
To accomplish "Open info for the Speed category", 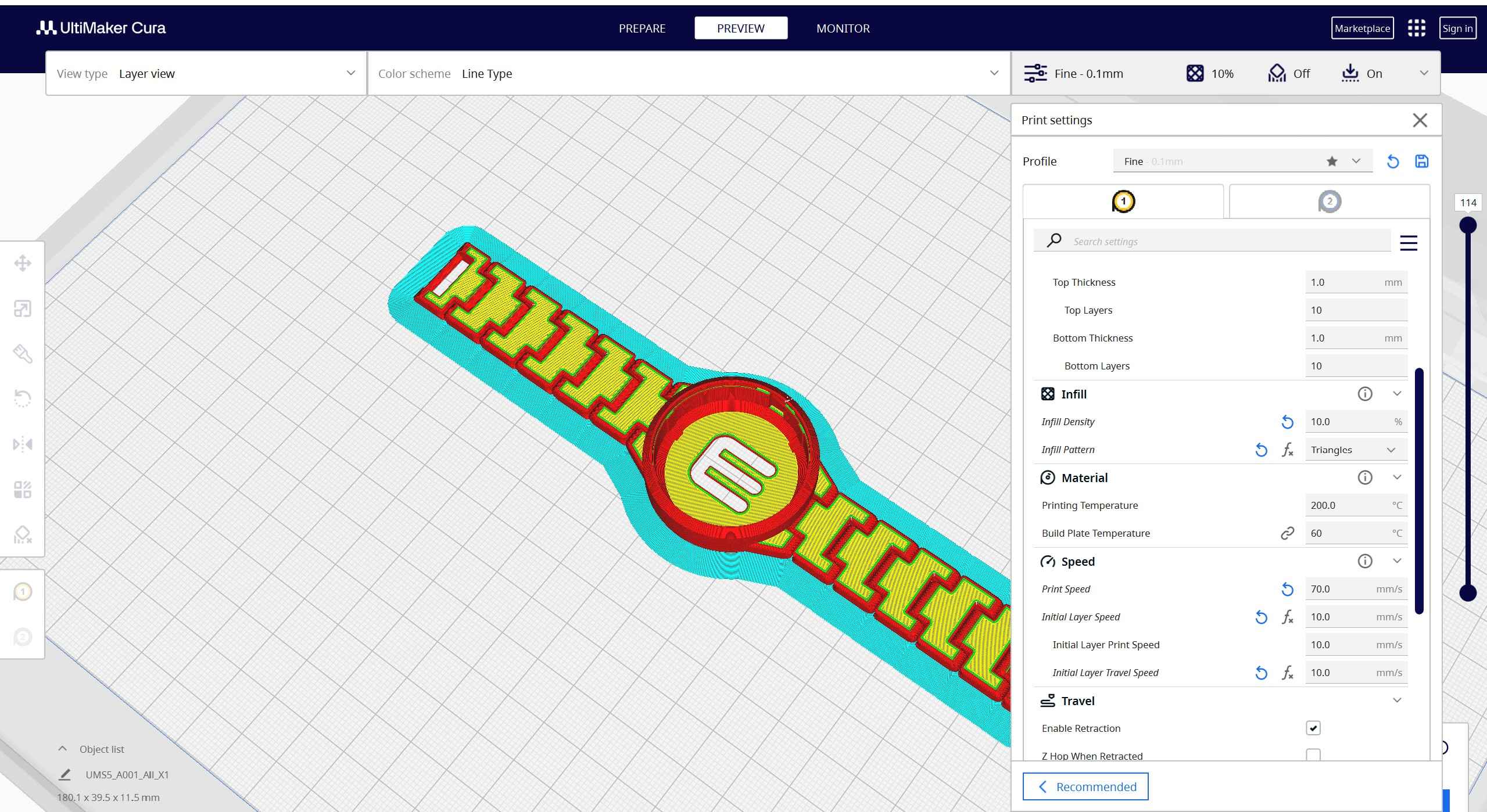I will coord(1365,561).
